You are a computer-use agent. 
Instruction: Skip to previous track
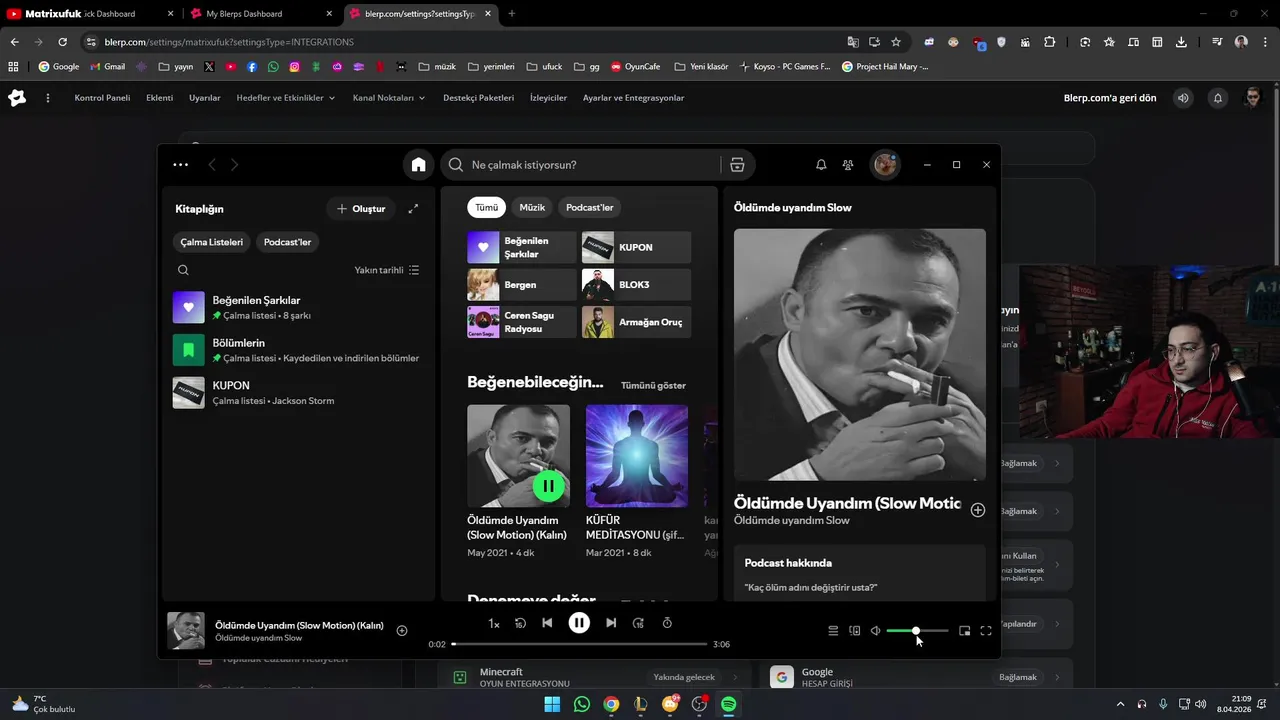(x=547, y=623)
